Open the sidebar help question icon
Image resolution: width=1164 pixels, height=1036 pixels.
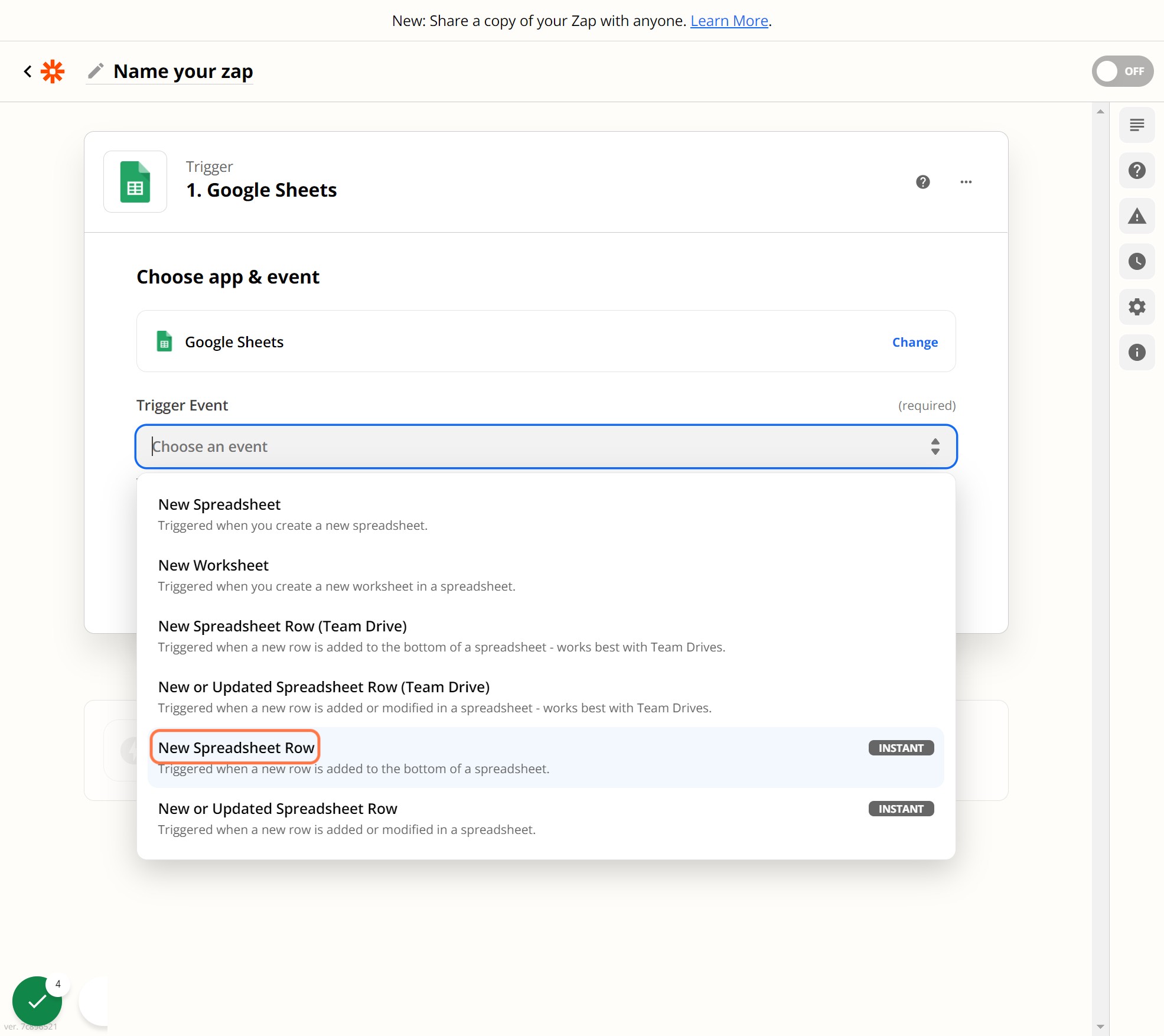click(1137, 170)
